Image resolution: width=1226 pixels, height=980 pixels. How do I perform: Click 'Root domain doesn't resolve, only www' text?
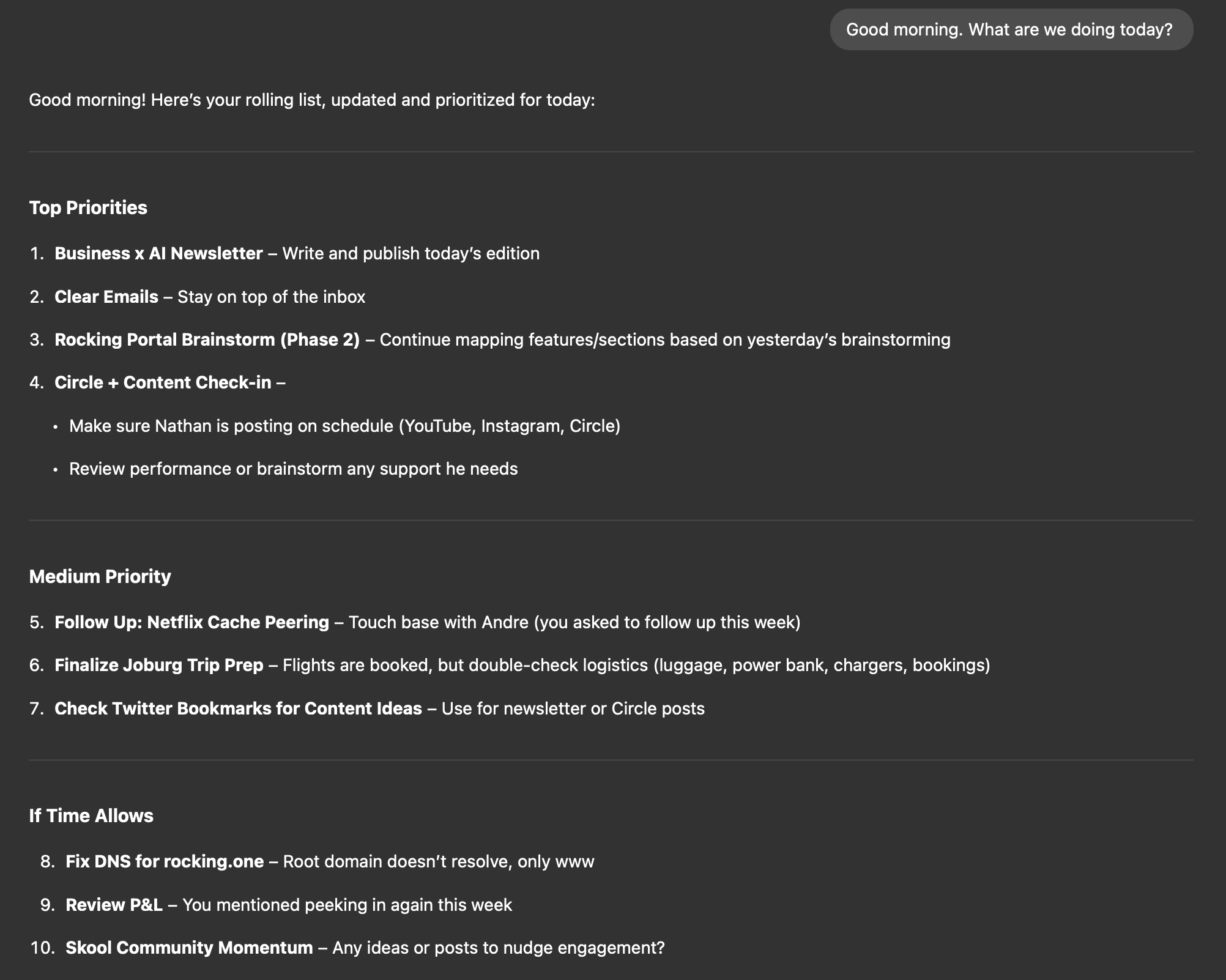pos(439,861)
